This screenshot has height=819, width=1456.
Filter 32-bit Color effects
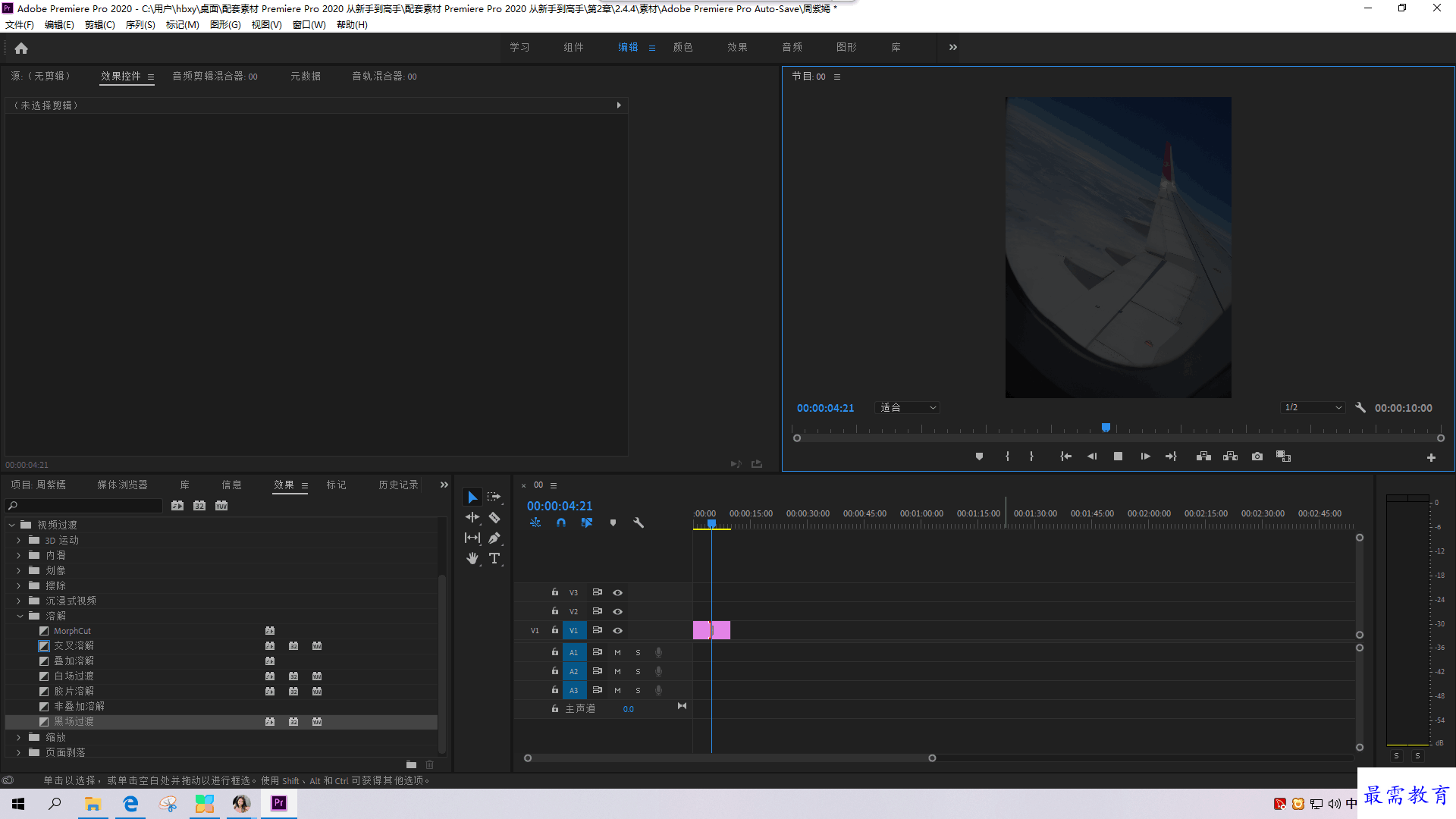[x=199, y=506]
